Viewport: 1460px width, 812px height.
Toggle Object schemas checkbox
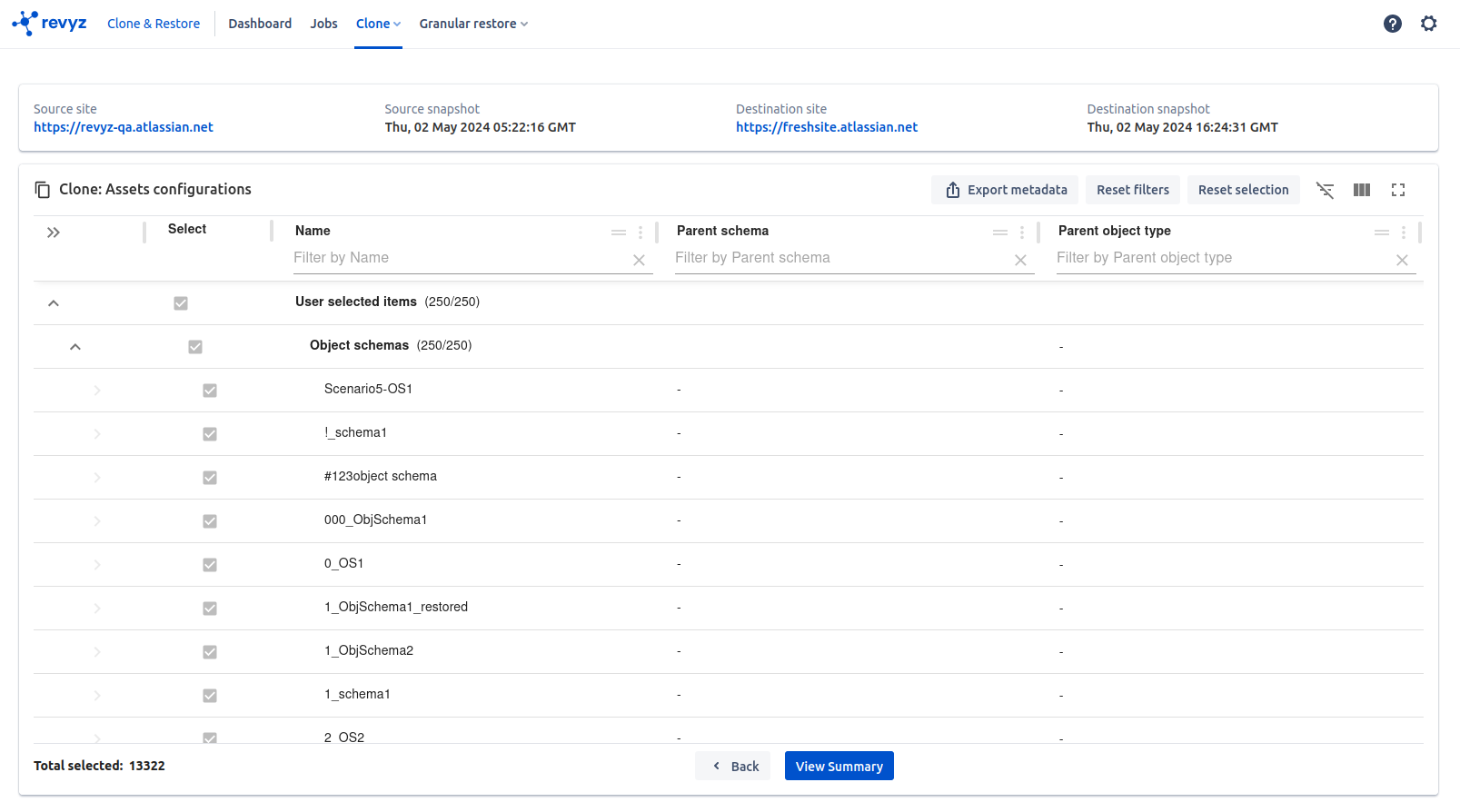click(195, 347)
